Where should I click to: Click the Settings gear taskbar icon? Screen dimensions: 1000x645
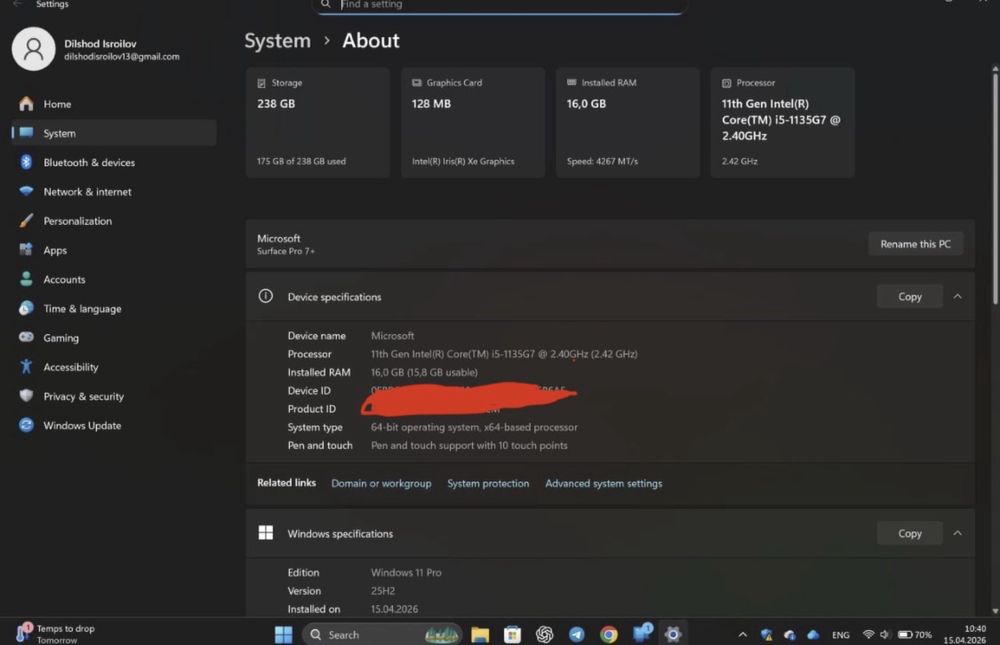click(673, 635)
